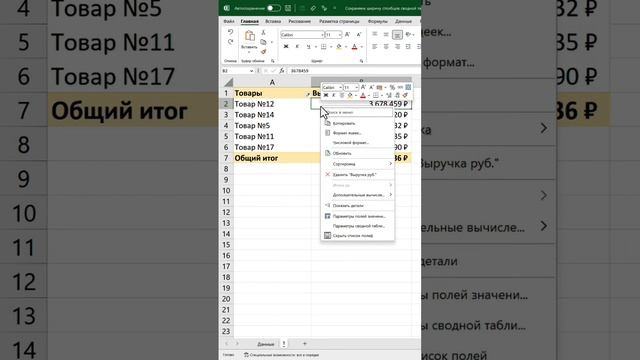Open the Clipboard group dialog launcher
Image resolution: width=640 pixels, height=360 pixels.
pyautogui.click(x=273, y=61)
